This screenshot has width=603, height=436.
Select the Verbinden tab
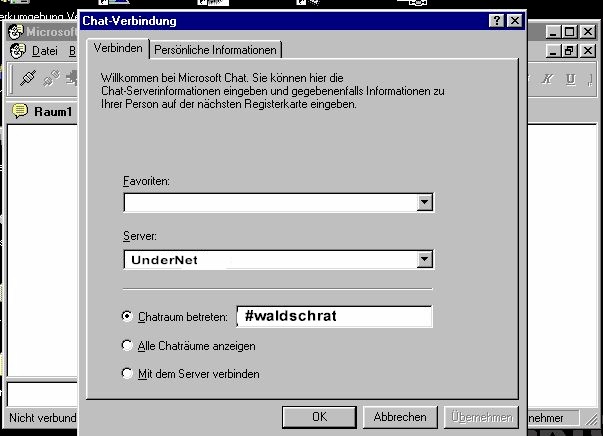(118, 48)
